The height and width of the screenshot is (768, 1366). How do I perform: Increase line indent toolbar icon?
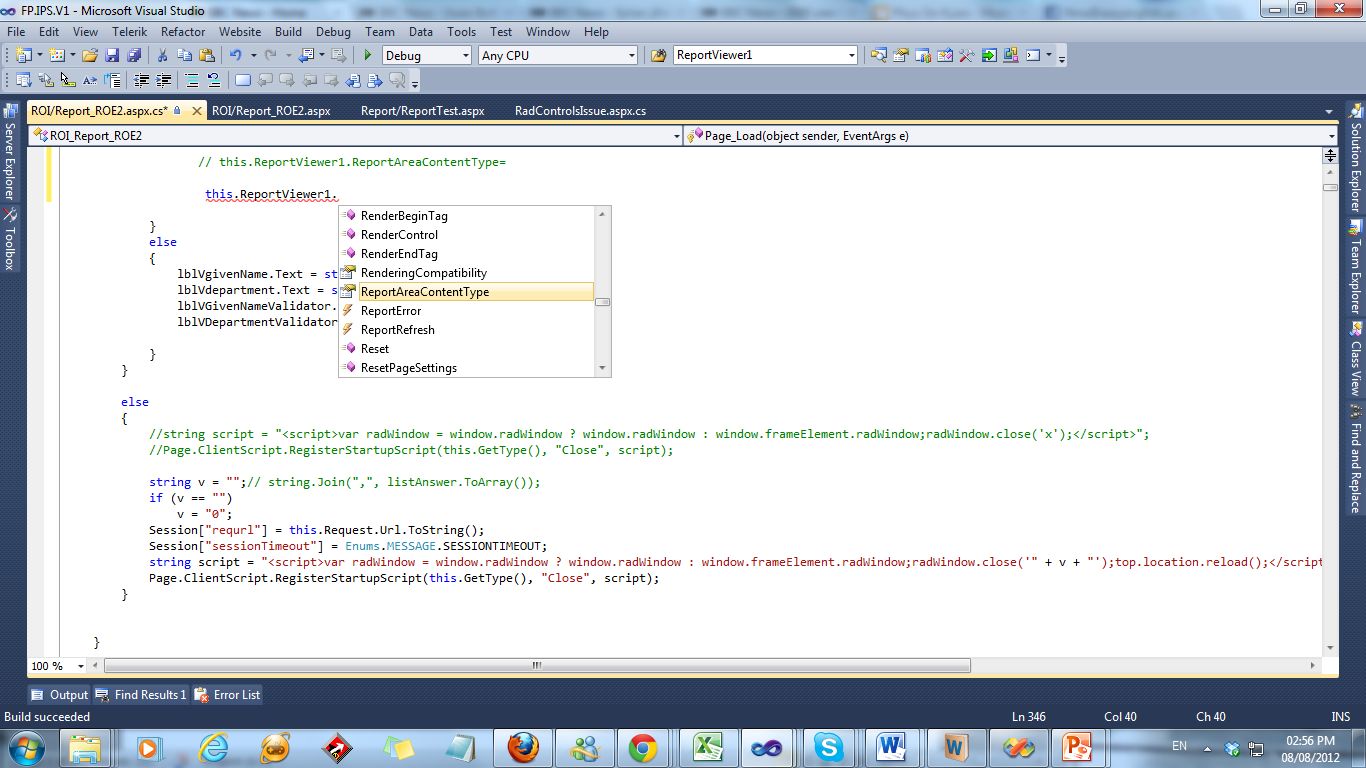(163, 81)
